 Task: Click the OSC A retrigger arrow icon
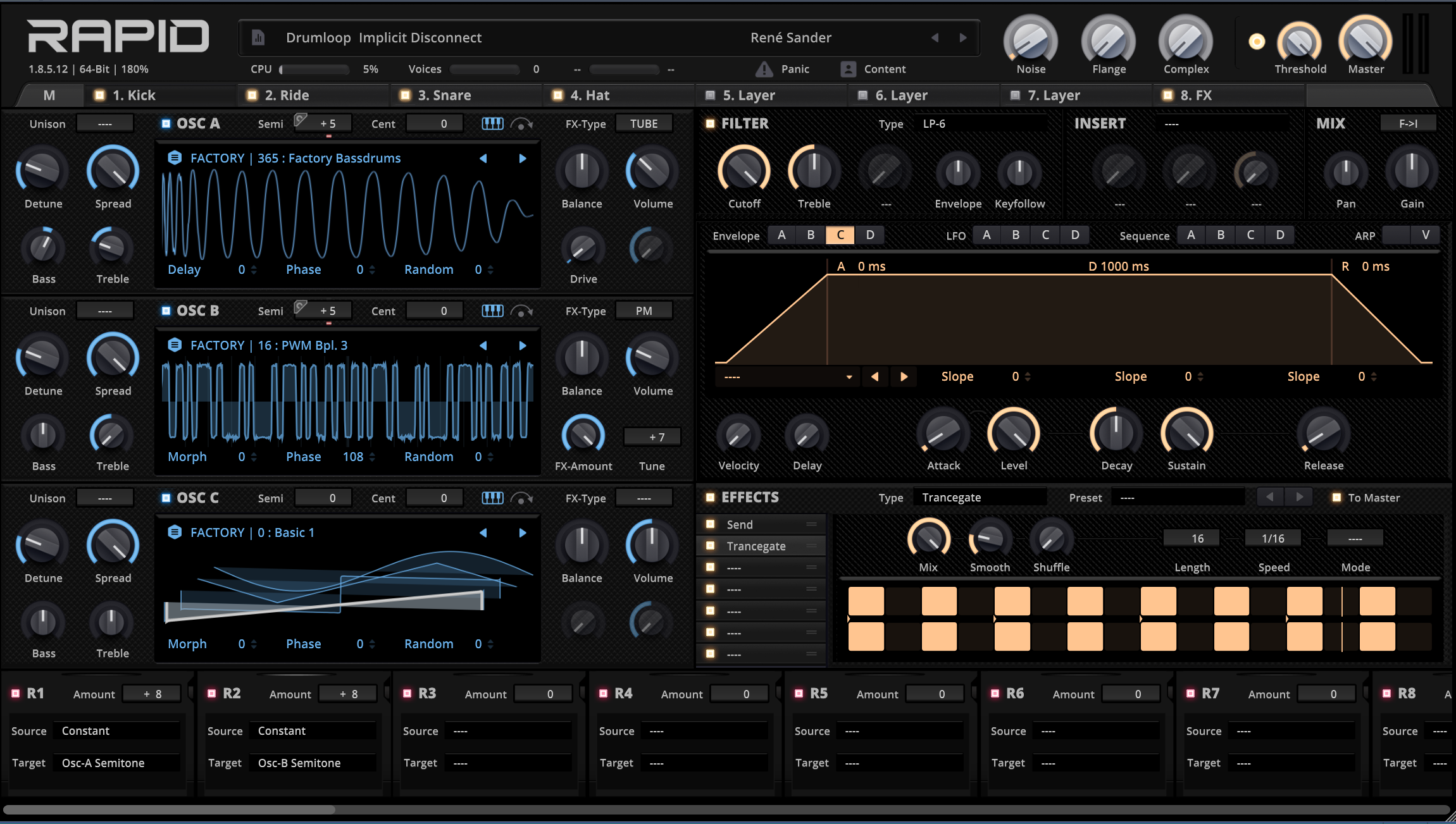click(521, 124)
